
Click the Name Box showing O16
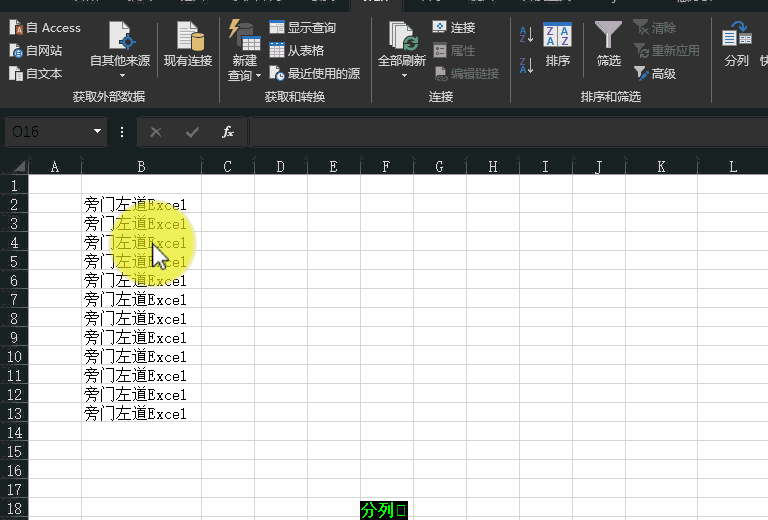tap(49, 132)
